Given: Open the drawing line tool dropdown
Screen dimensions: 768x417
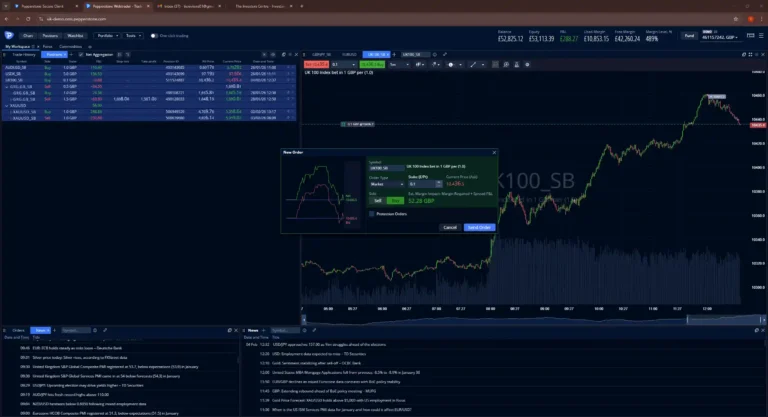Looking at the screenshot, I should click(x=477, y=65).
